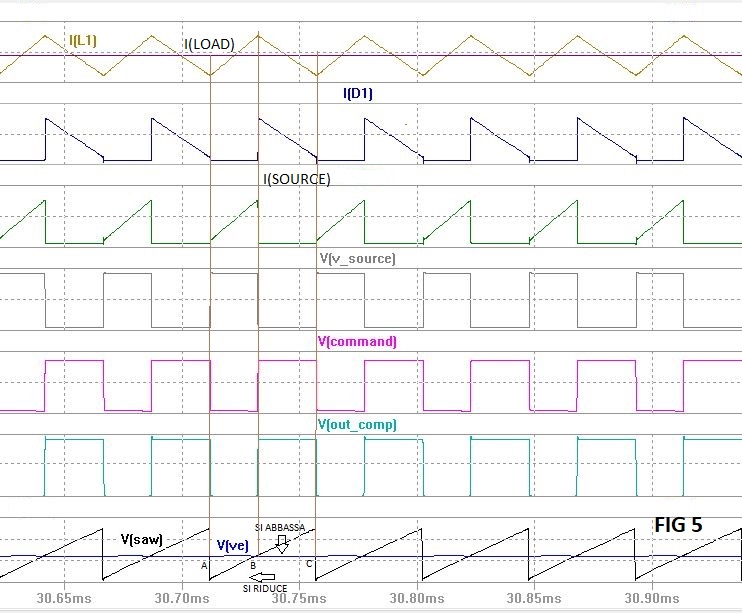Select the V(out_comp) trace label
Screen dimensions: 742x613
(x=357, y=424)
